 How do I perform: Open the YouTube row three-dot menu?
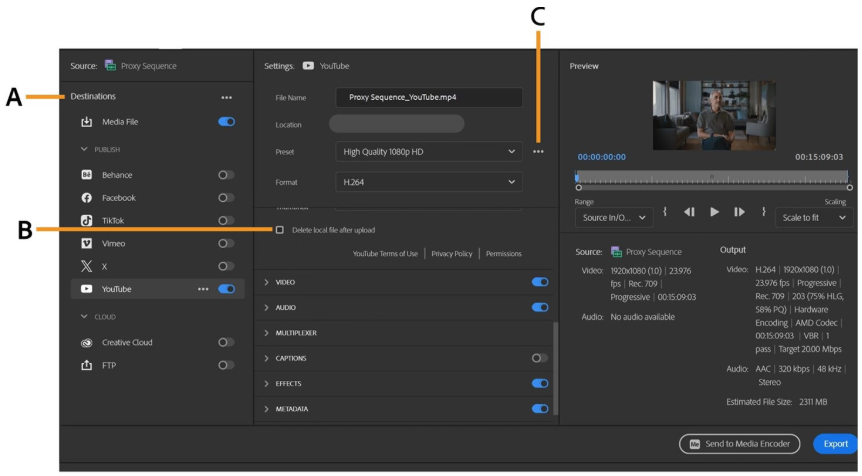[203, 289]
